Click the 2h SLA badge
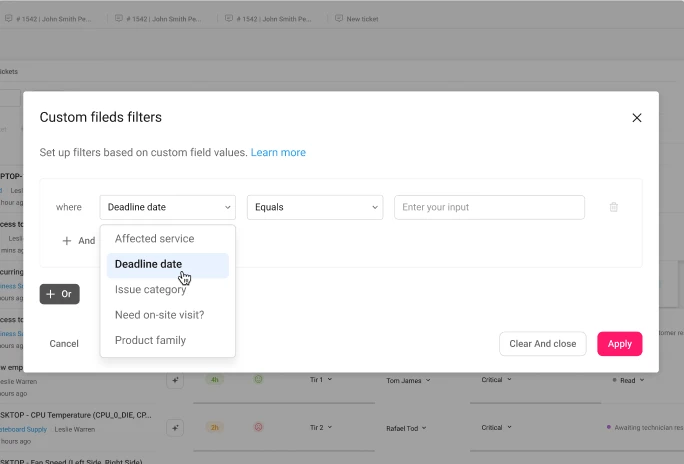The height and width of the screenshot is (464, 684). [214, 428]
